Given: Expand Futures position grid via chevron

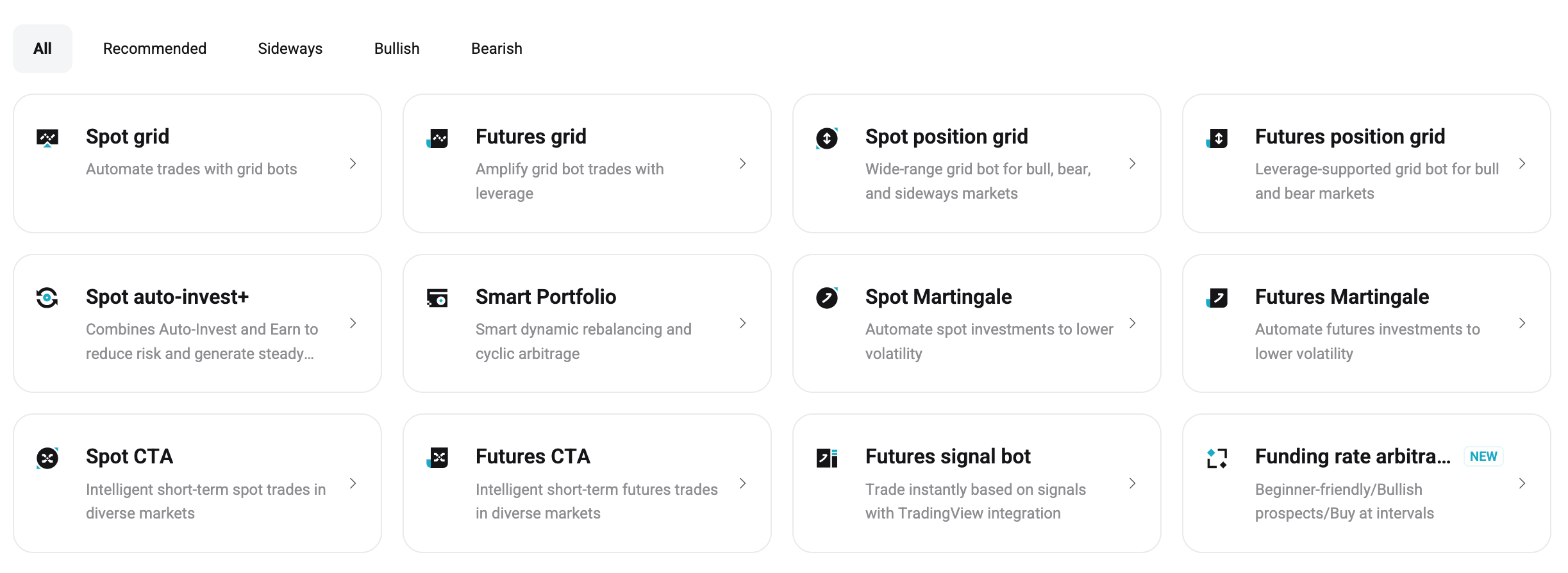Looking at the screenshot, I should (1522, 163).
